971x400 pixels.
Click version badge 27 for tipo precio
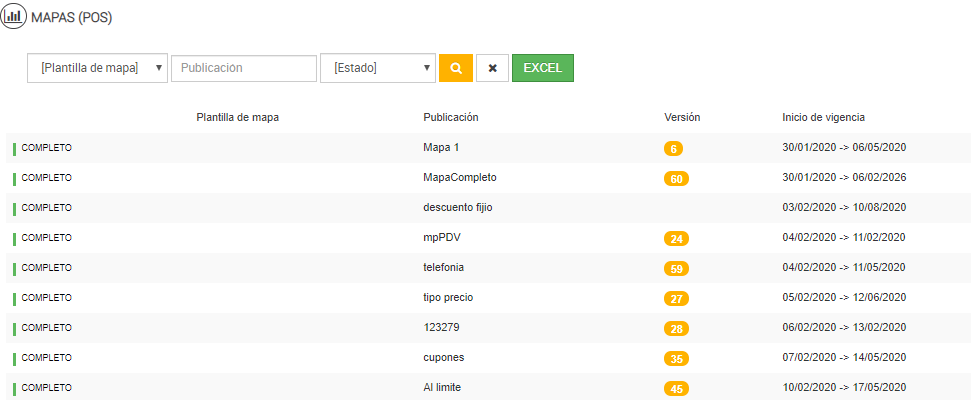click(x=676, y=298)
